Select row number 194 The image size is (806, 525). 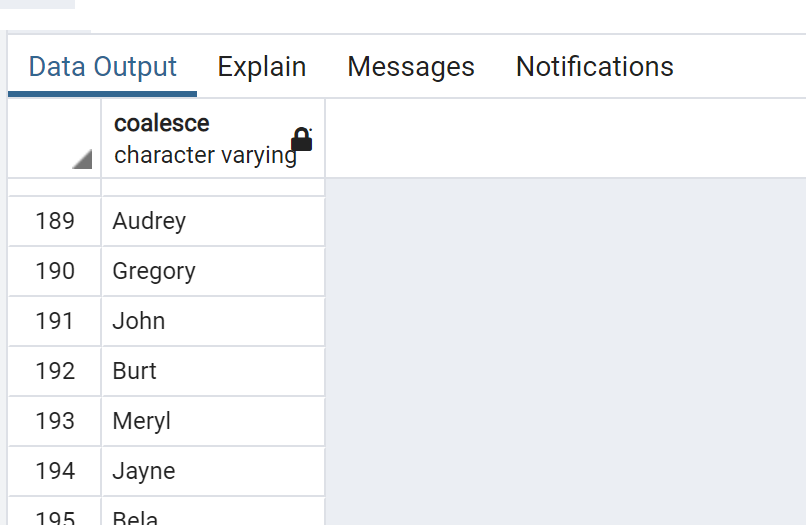(x=54, y=471)
